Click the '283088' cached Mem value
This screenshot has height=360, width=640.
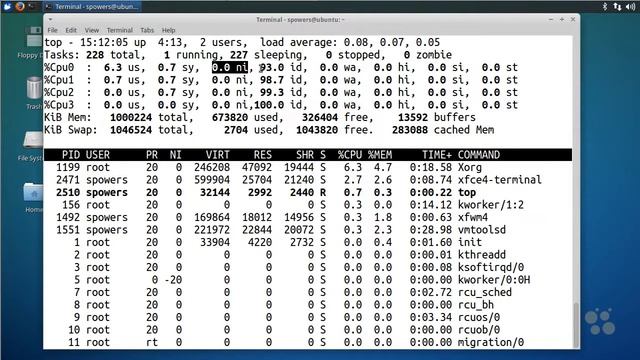coord(410,130)
